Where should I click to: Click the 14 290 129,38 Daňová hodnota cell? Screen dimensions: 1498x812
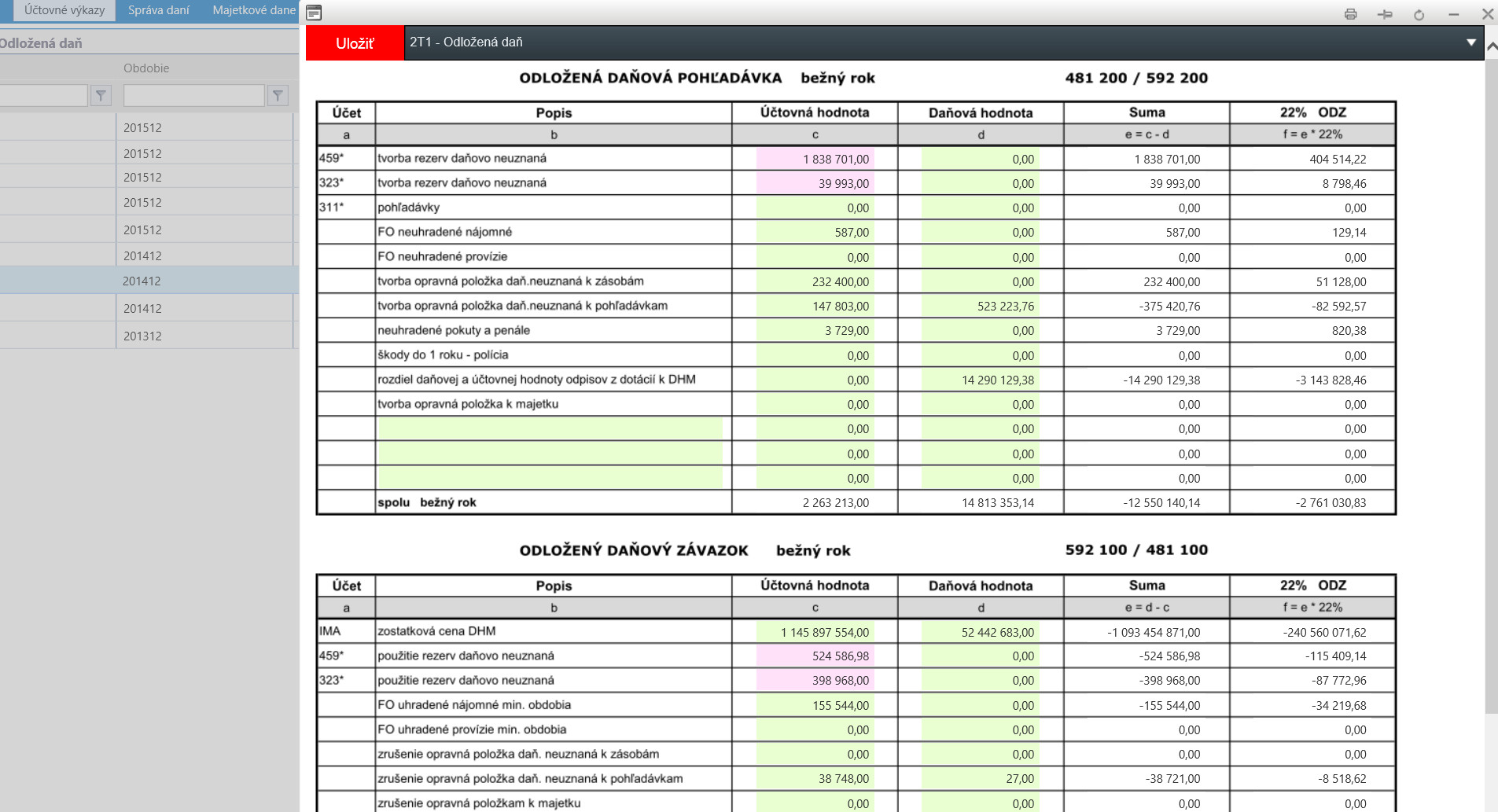pos(981,380)
